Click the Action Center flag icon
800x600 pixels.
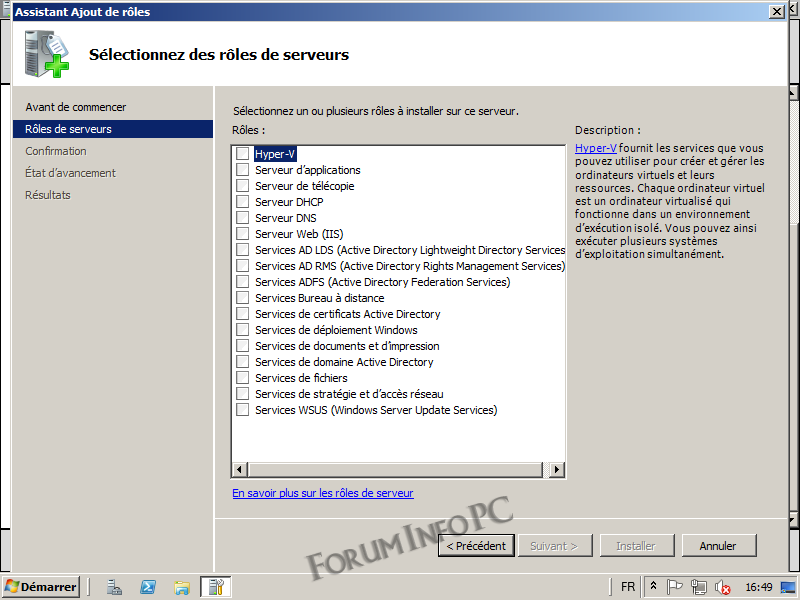point(674,587)
